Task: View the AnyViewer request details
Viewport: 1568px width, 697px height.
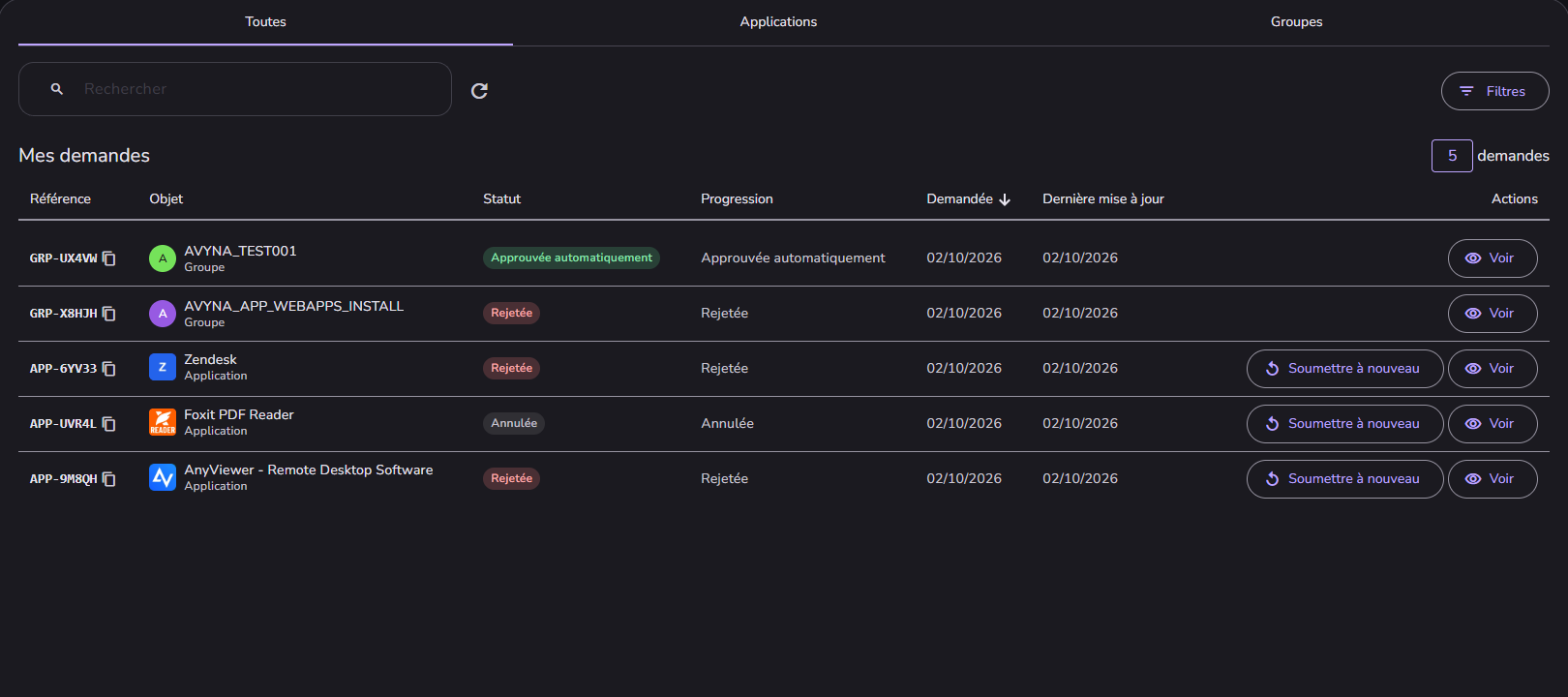Action: pos(1493,479)
